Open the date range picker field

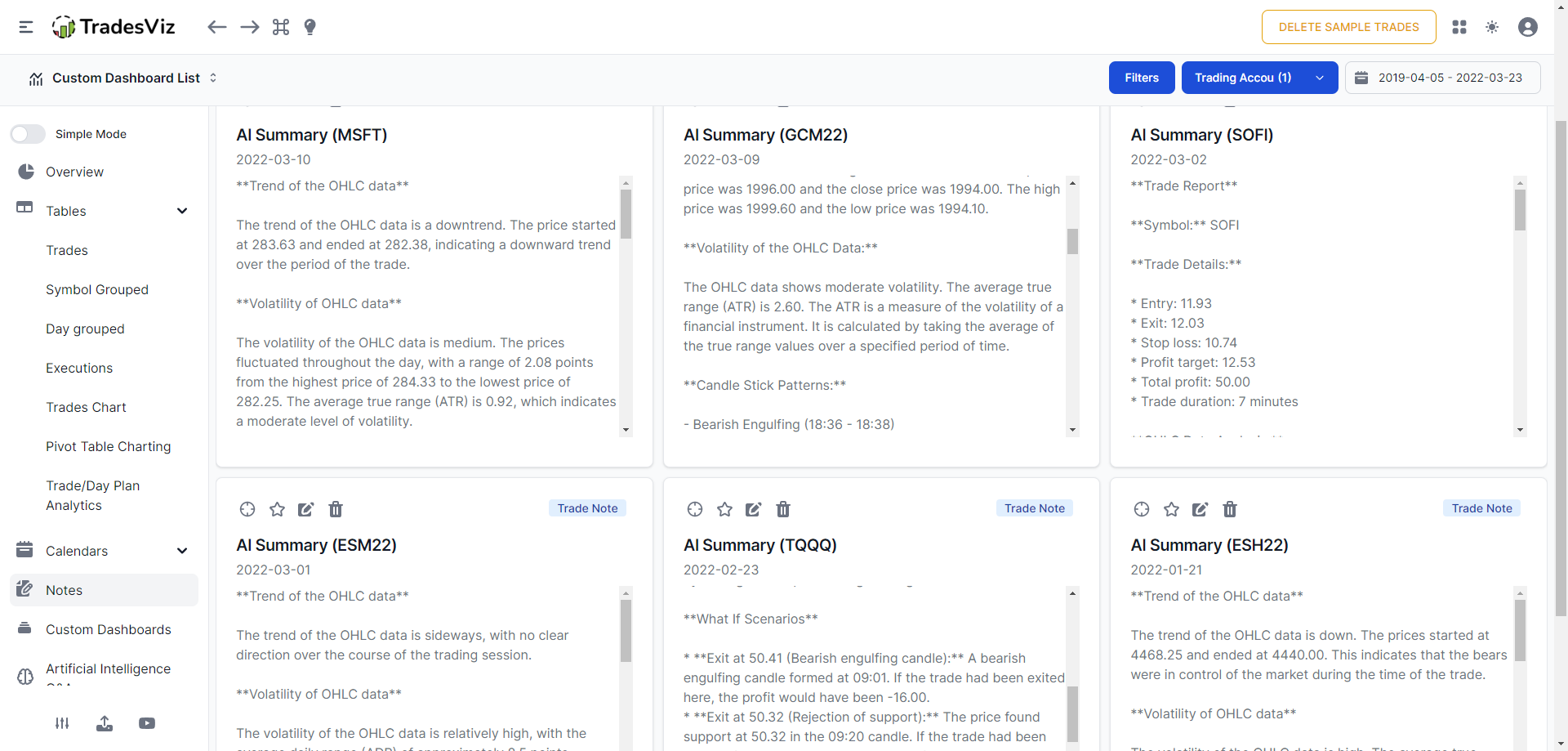pyautogui.click(x=1442, y=78)
